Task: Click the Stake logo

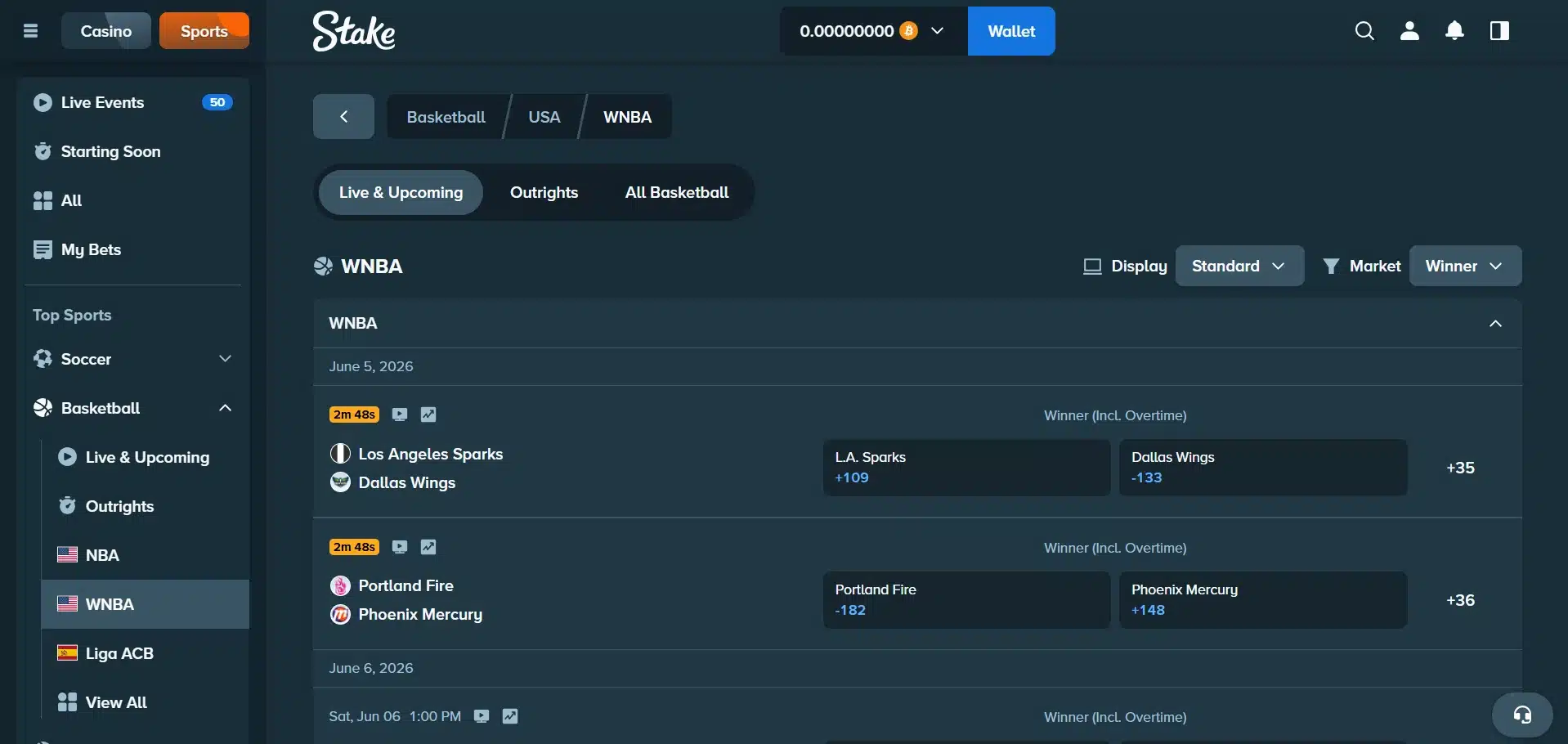Action: click(354, 31)
